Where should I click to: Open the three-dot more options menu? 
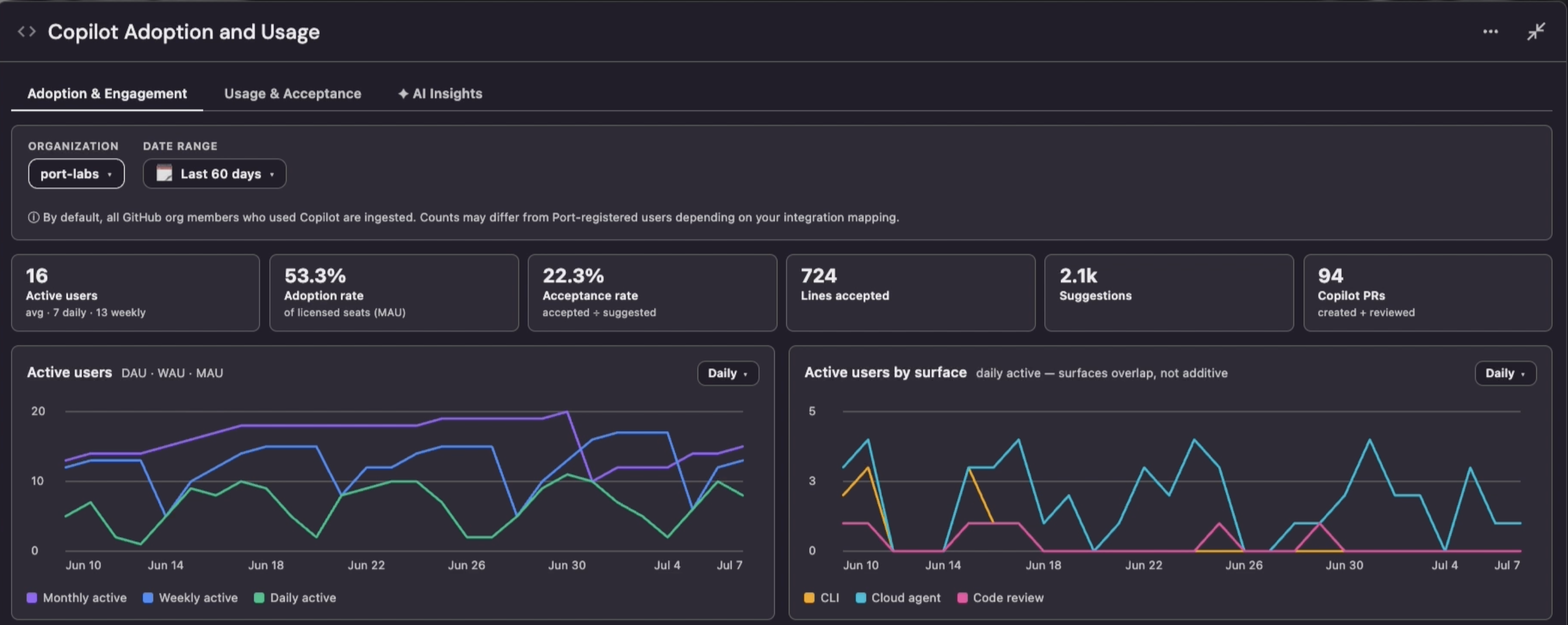point(1490,32)
